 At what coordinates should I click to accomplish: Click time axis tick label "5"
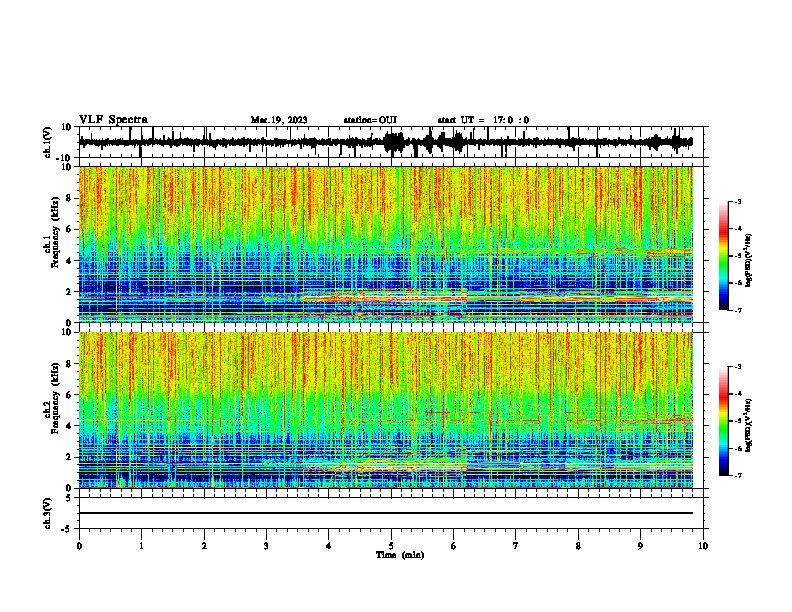[x=391, y=546]
